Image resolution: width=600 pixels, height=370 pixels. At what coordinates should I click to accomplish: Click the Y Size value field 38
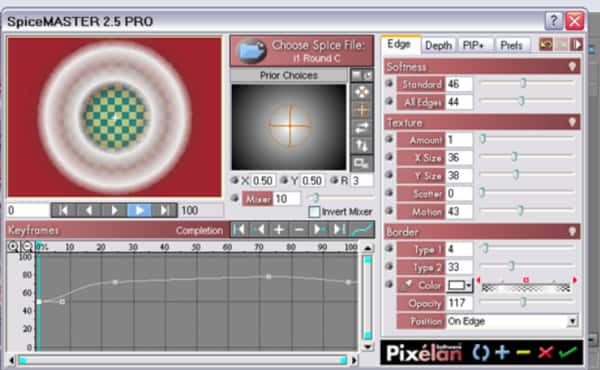click(x=459, y=176)
